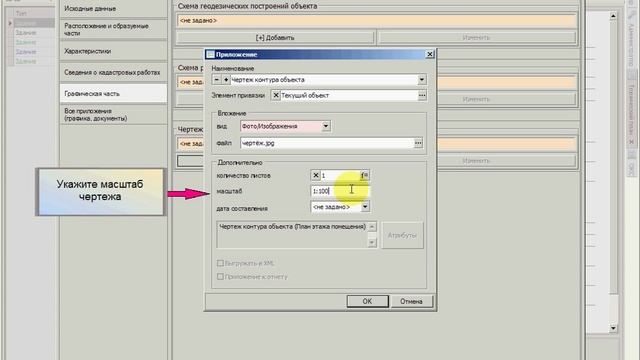This screenshot has height=360, width=640.
Task: Clear количество листов value with X button
Action: (x=316, y=175)
